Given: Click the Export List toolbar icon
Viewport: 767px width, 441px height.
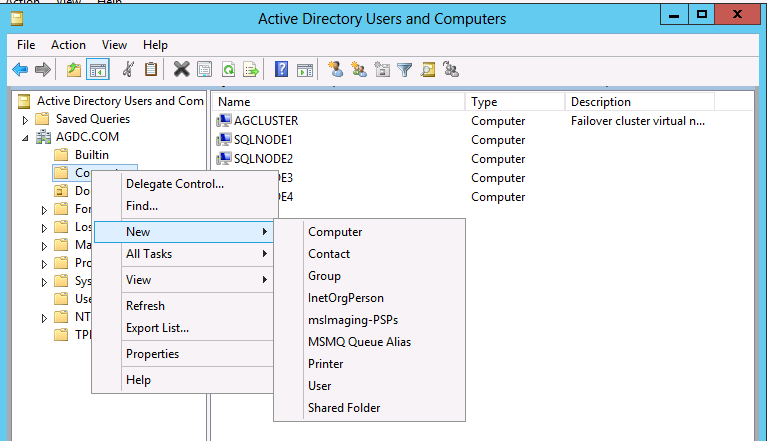Looking at the screenshot, I should coord(251,70).
